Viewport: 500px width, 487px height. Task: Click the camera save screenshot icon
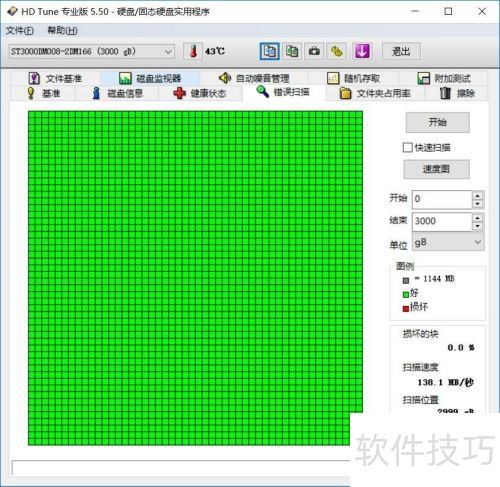[314, 51]
